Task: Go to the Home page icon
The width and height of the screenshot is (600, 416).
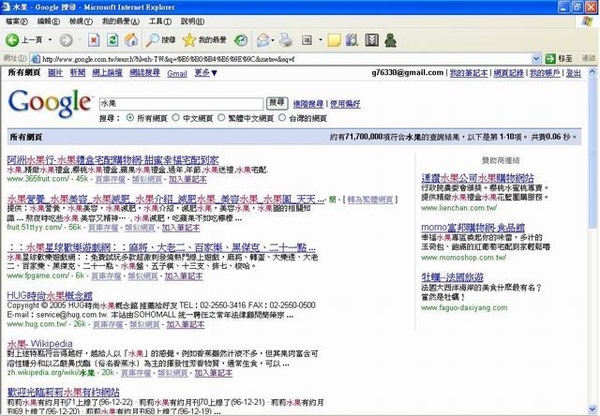Action: pos(131,40)
